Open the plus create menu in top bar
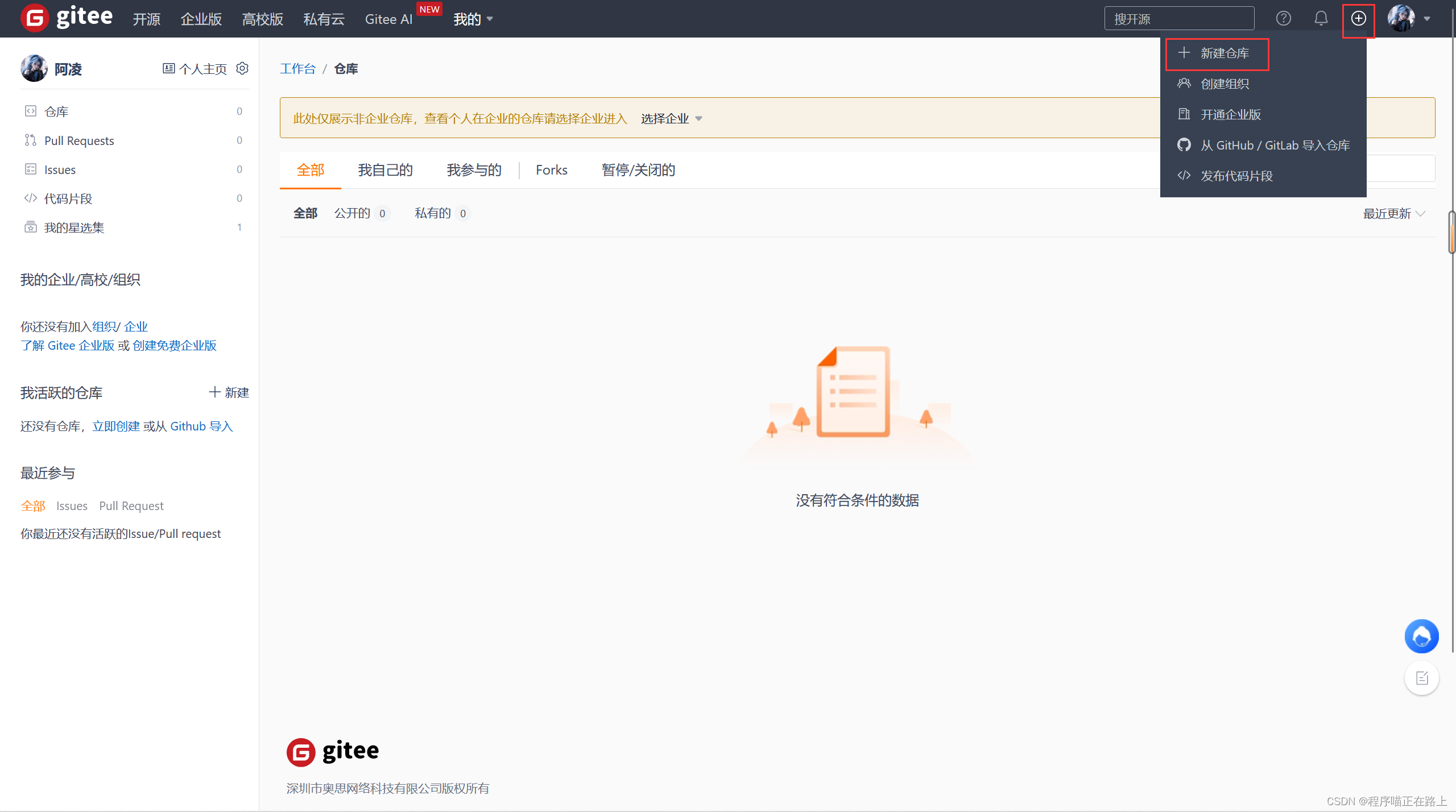The width and height of the screenshot is (1456, 812). (x=1359, y=19)
